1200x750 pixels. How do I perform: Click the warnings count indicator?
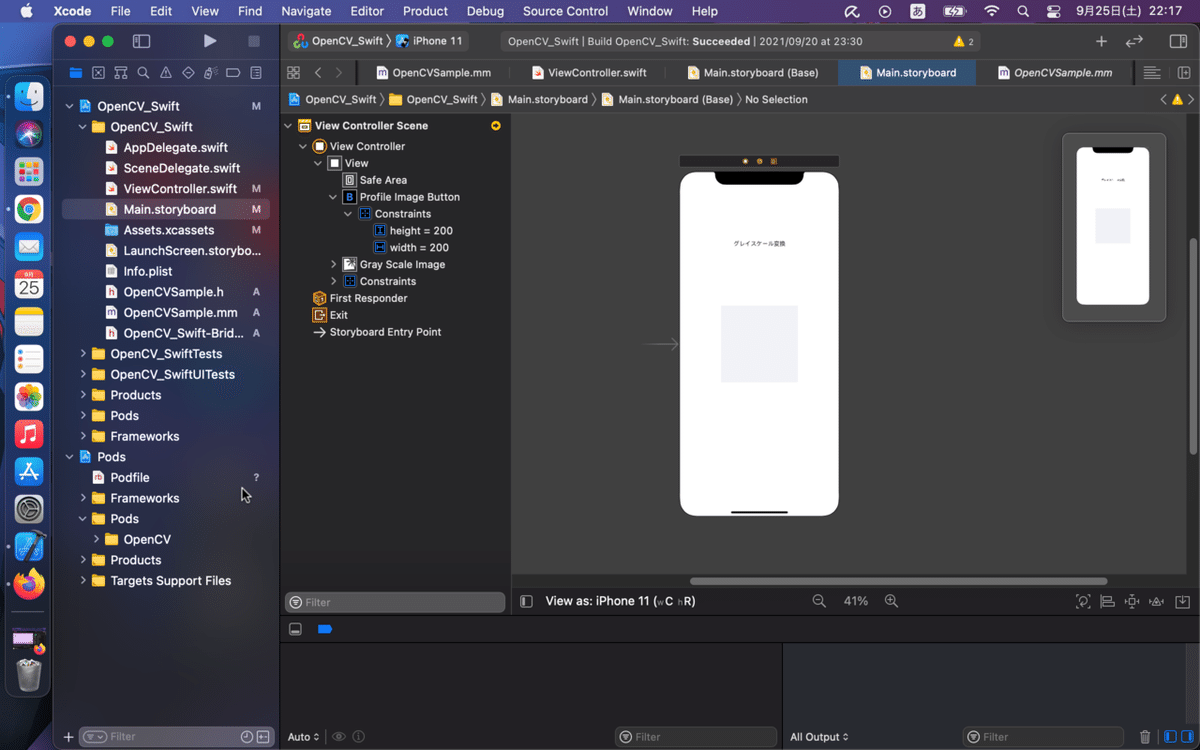[964, 41]
